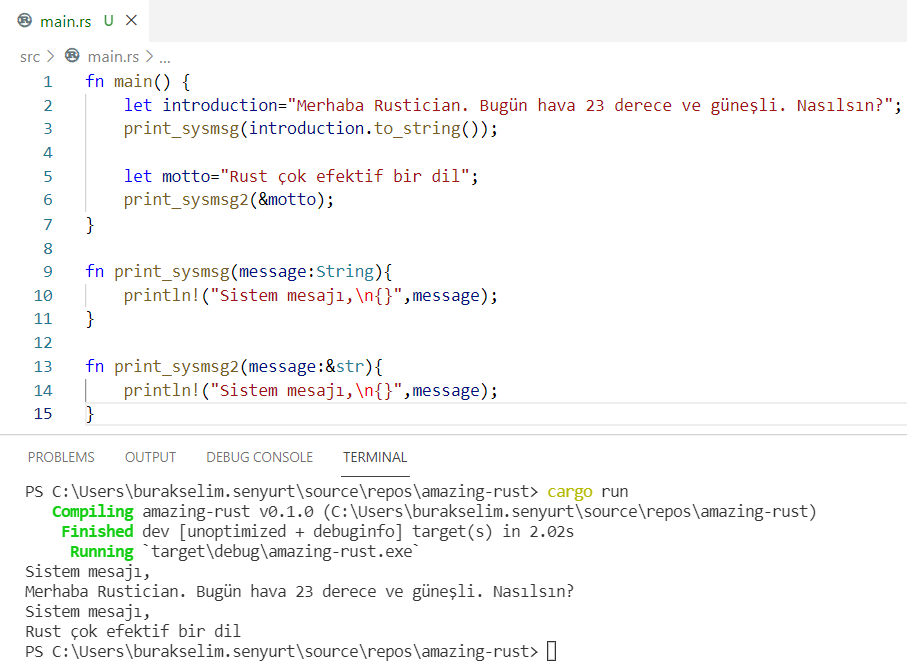Click the Rust icon in the breadcrumb

[x=71, y=56]
